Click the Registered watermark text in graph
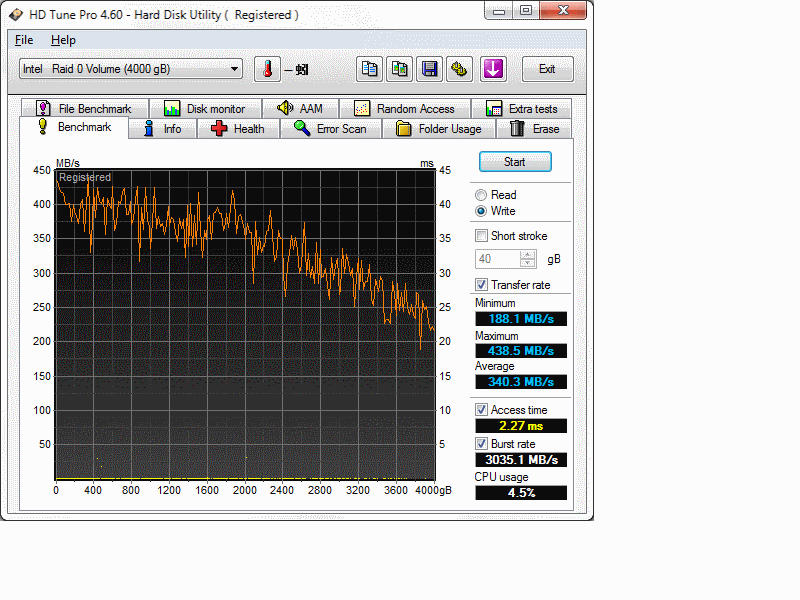The width and height of the screenshot is (800, 600). pos(85,177)
